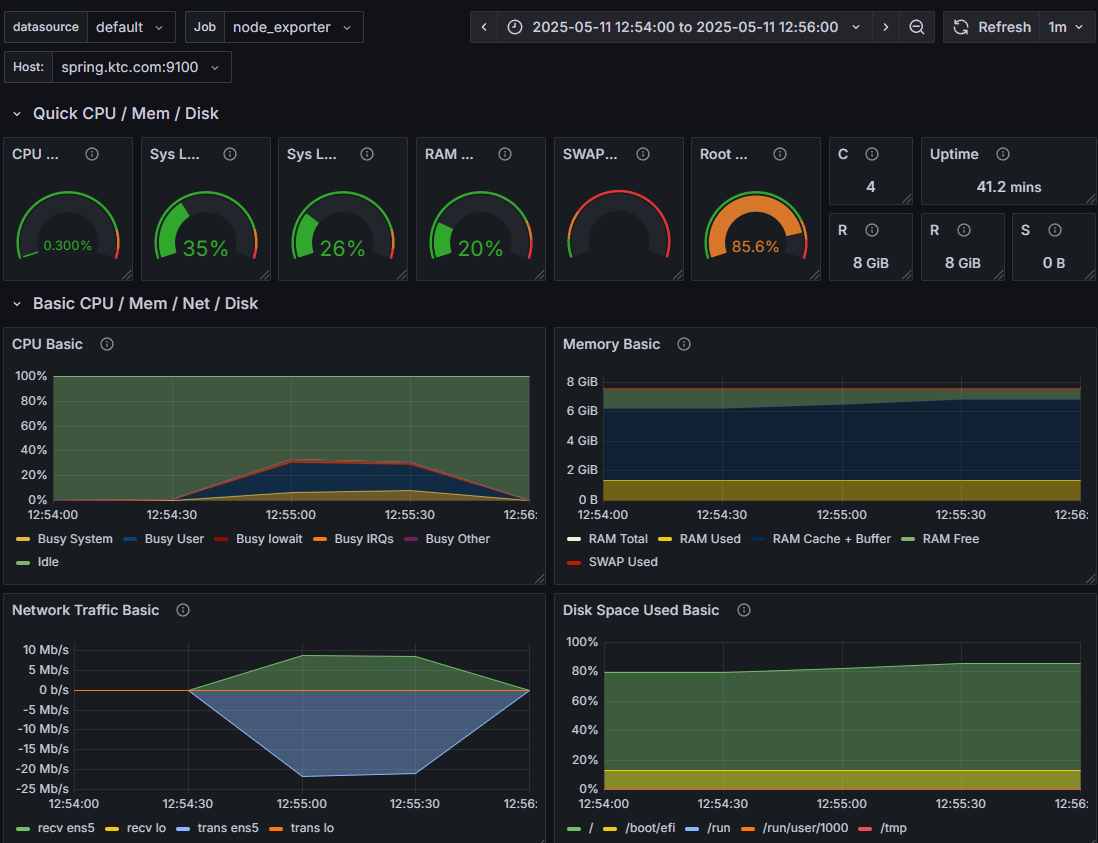The width and height of the screenshot is (1098, 843).
Task: Click info icon next to Network Traffic Basic
Action: [183, 610]
